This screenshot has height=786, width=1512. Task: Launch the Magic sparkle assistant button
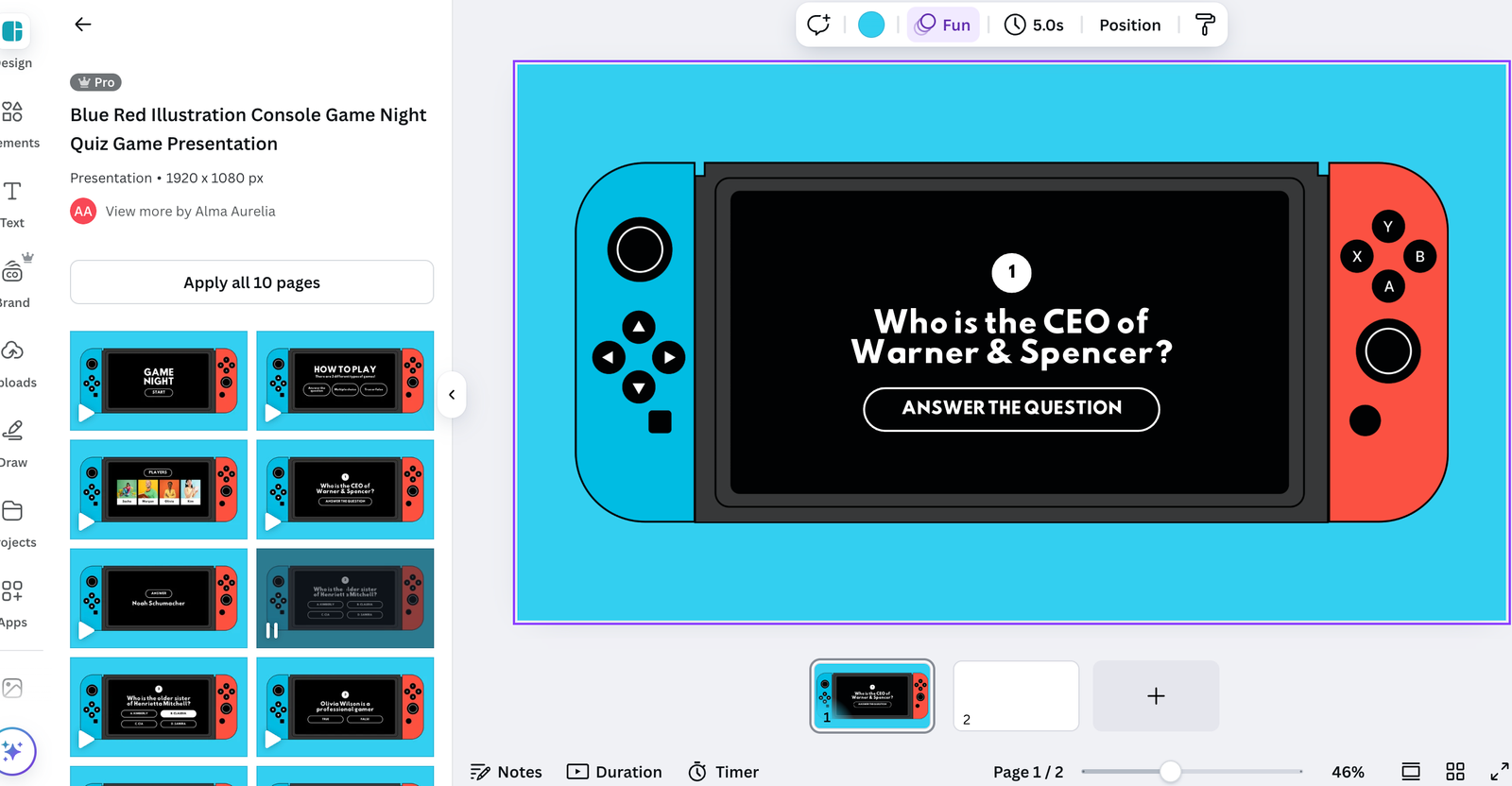click(13, 752)
